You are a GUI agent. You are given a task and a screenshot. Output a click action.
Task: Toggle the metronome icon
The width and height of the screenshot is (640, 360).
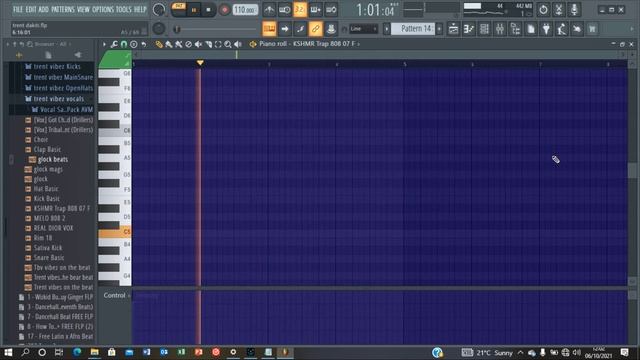click(x=269, y=9)
